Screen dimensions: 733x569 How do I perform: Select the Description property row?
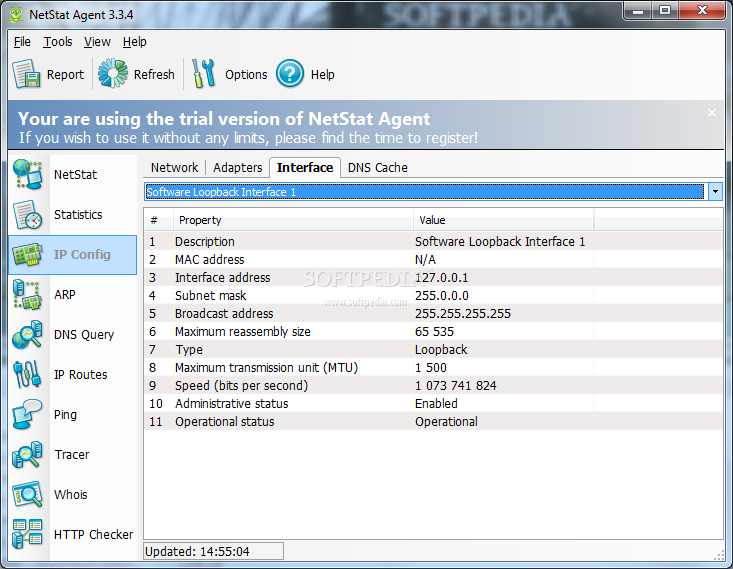coord(433,242)
